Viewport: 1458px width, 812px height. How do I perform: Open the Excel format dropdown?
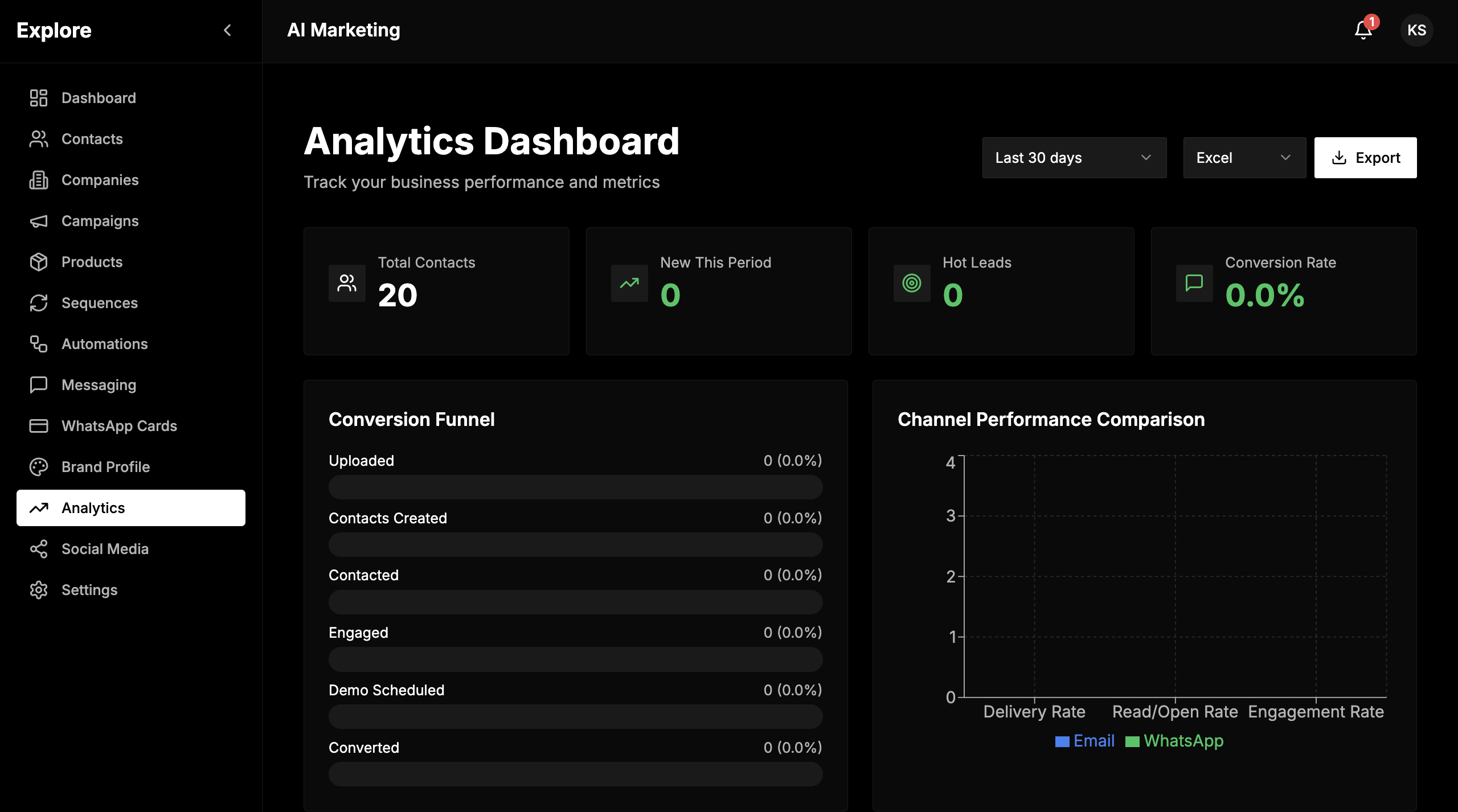point(1244,158)
